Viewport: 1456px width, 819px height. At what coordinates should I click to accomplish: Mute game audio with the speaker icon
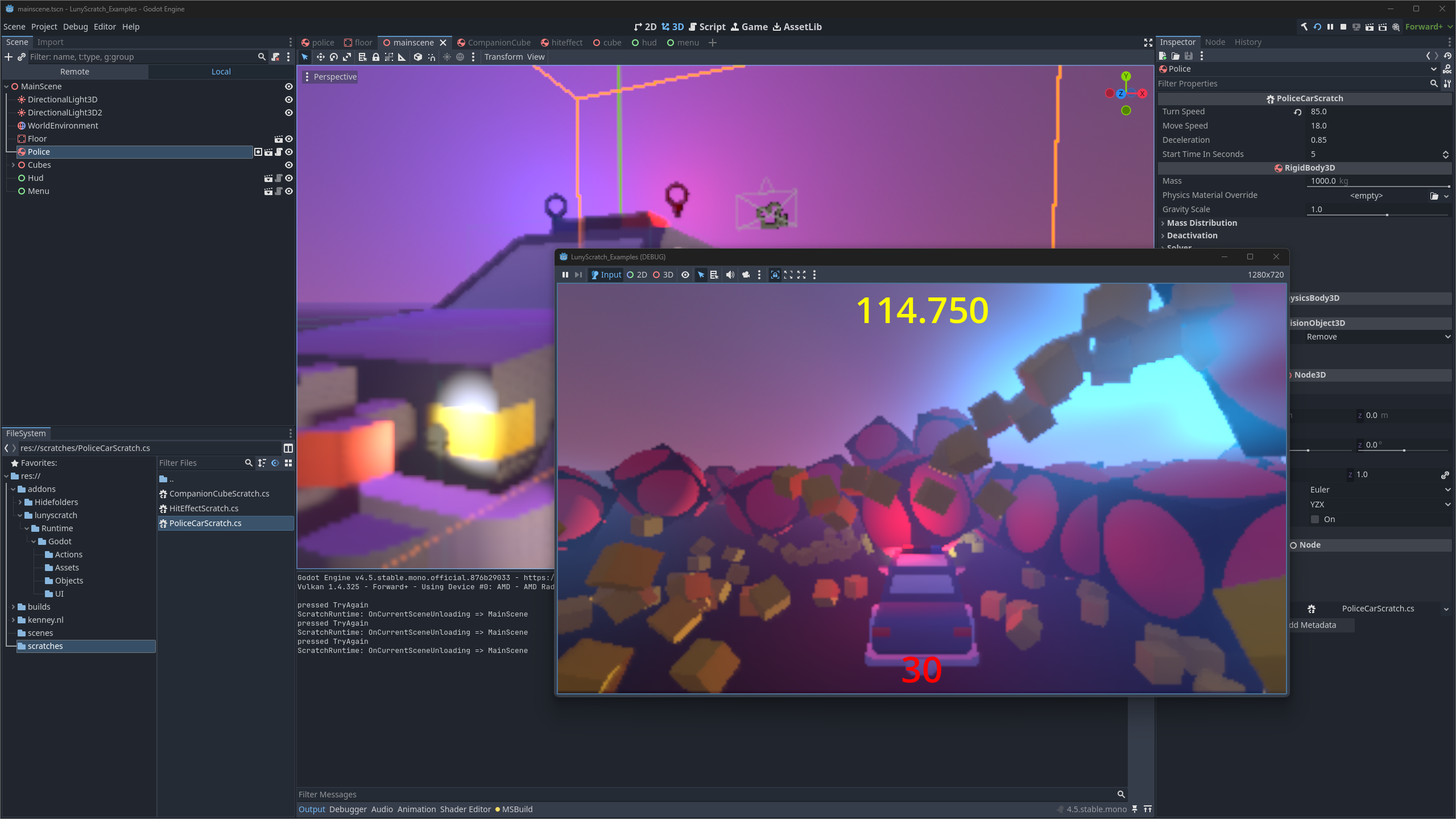730,275
